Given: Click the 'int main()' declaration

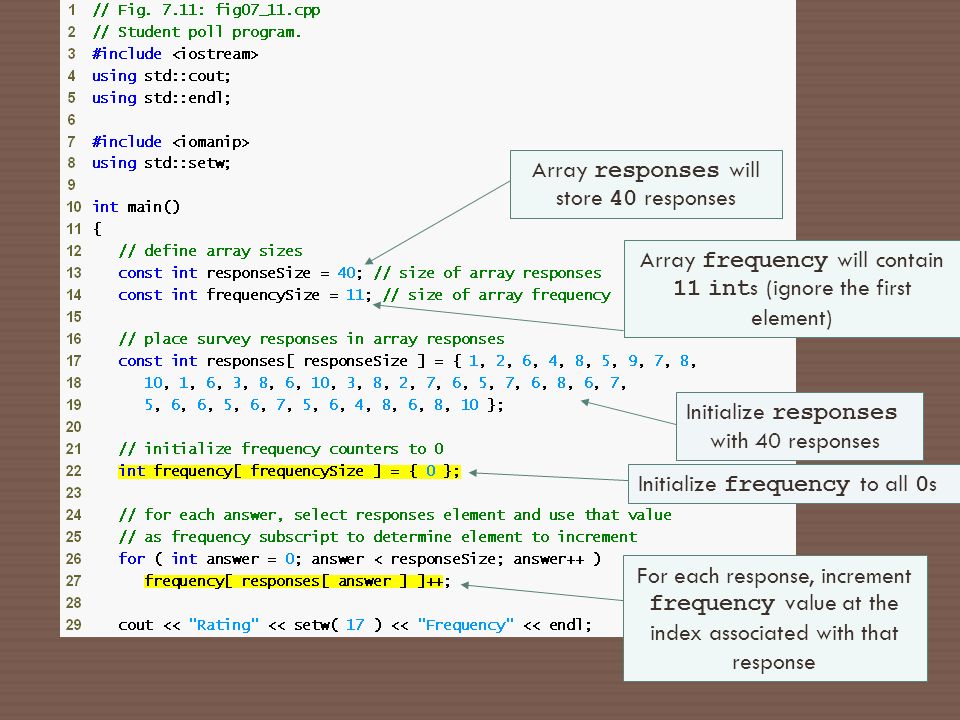Looking at the screenshot, I should point(136,207).
